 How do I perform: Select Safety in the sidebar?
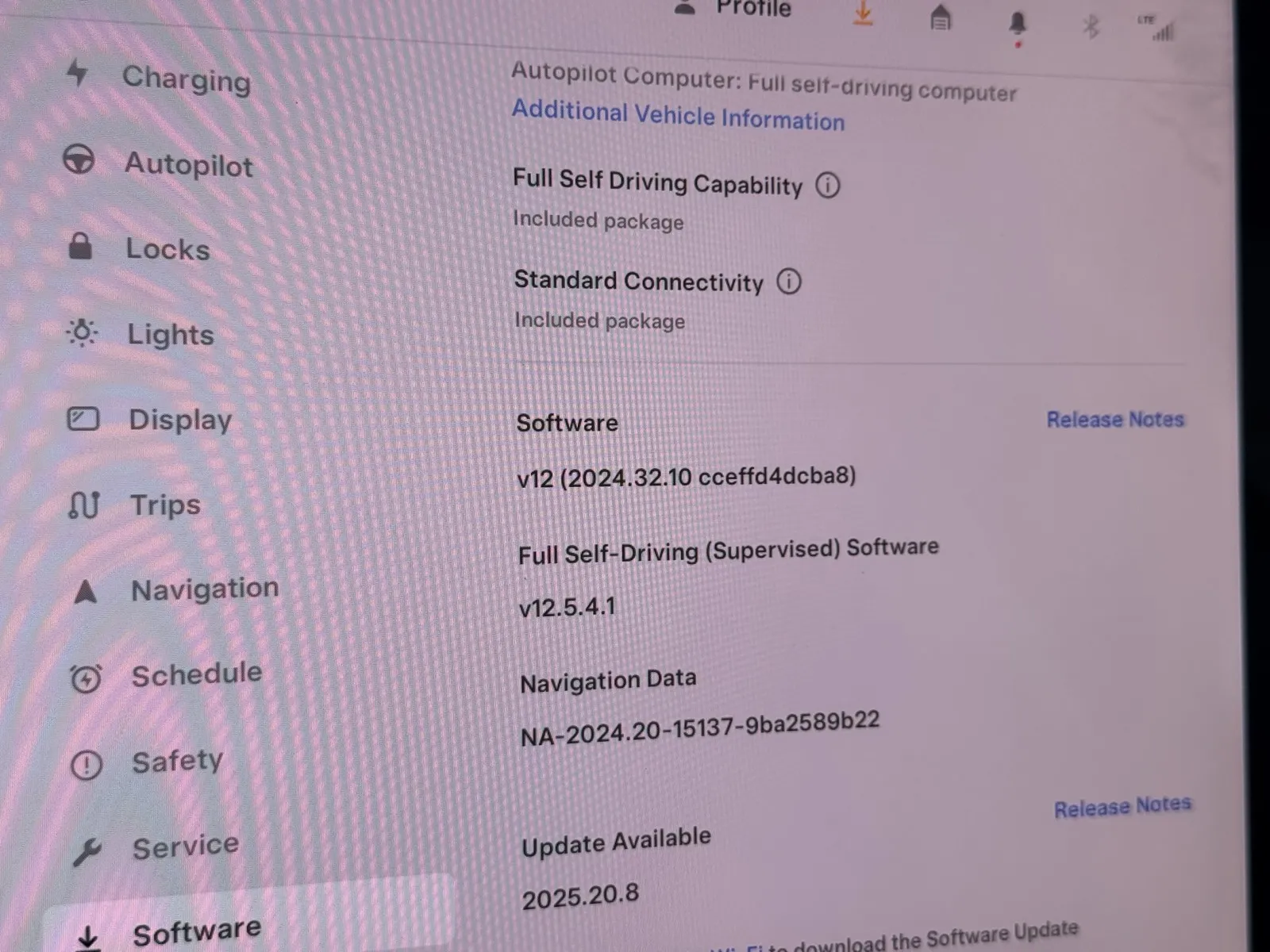(x=148, y=762)
